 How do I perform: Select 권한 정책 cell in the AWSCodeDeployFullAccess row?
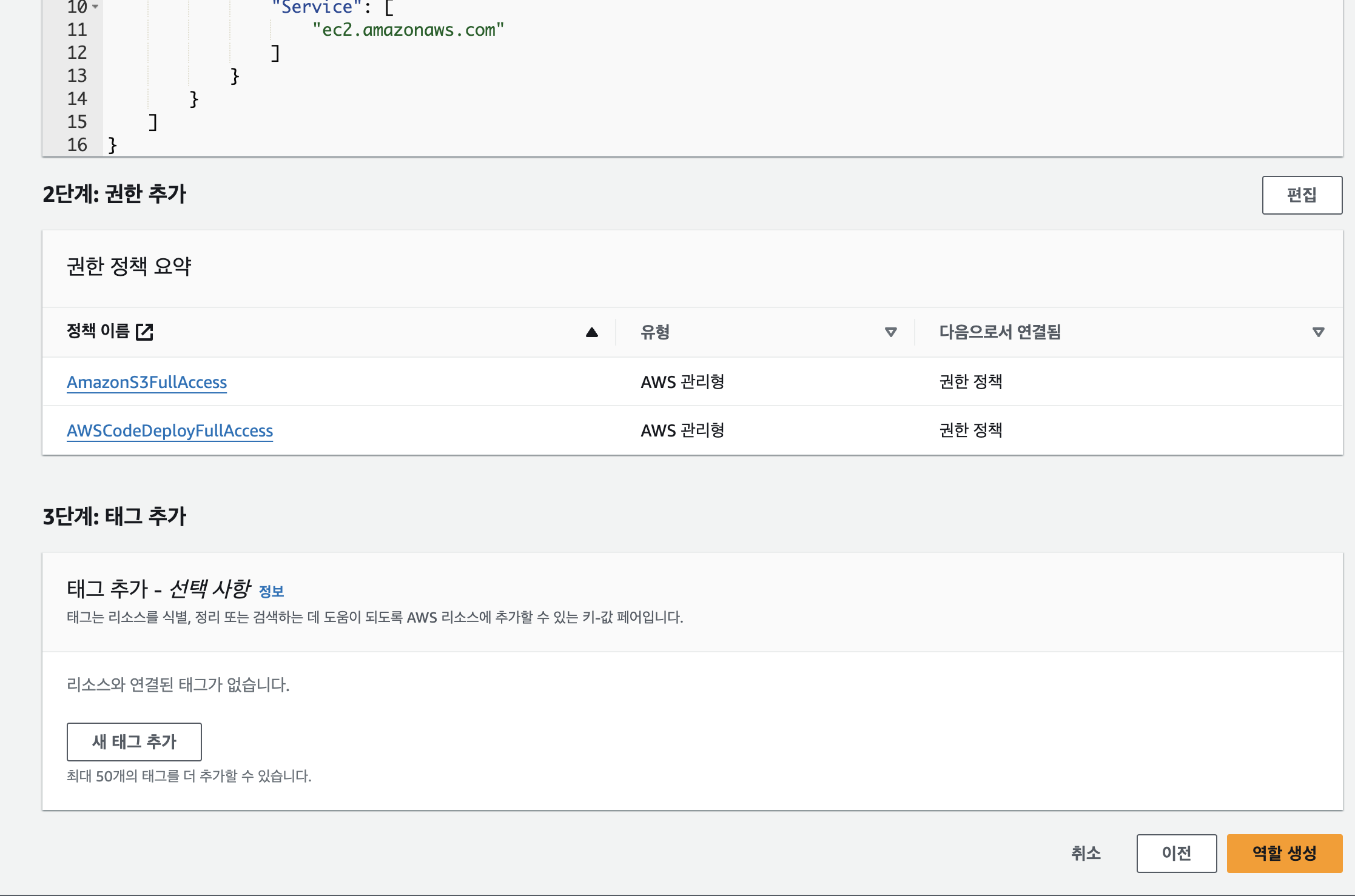point(970,430)
